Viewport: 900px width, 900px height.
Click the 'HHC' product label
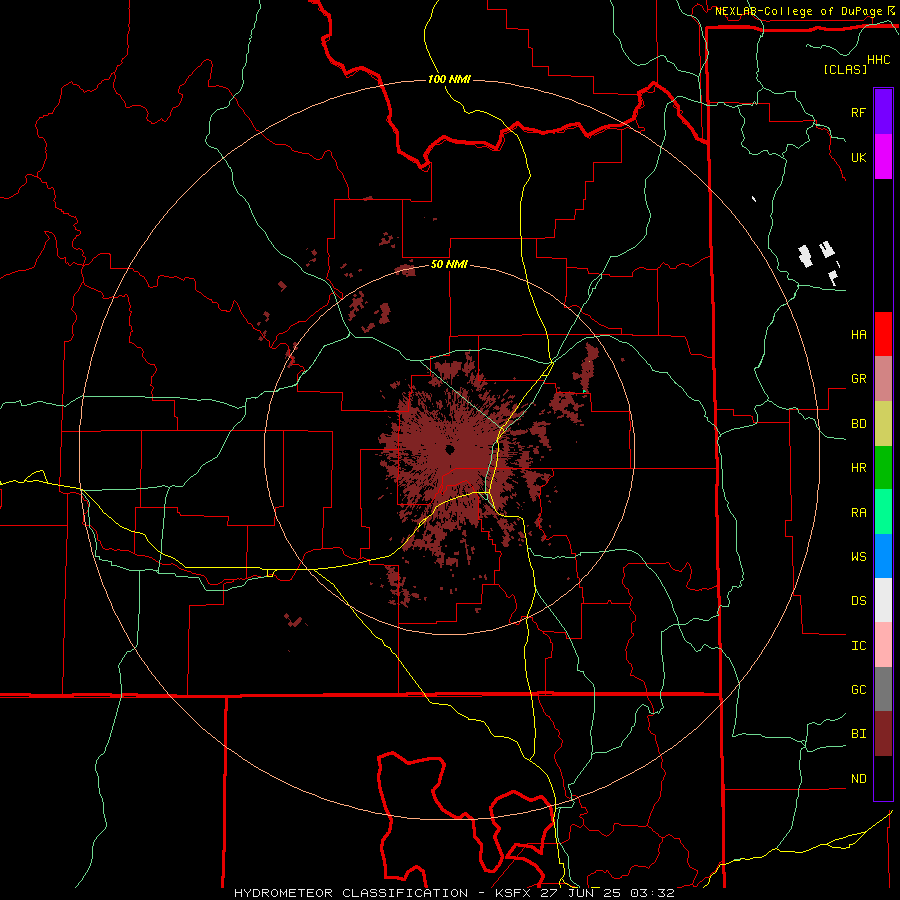tap(879, 60)
